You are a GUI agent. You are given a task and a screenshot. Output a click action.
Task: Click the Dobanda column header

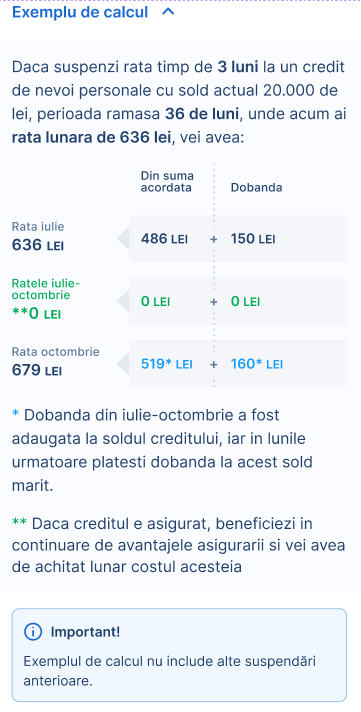click(x=257, y=188)
